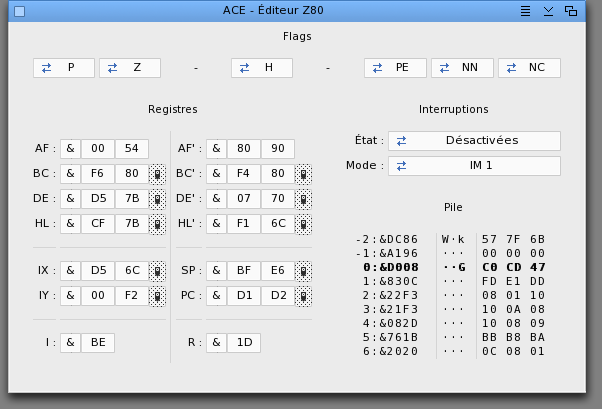Edit PC high byte D1

244,296
